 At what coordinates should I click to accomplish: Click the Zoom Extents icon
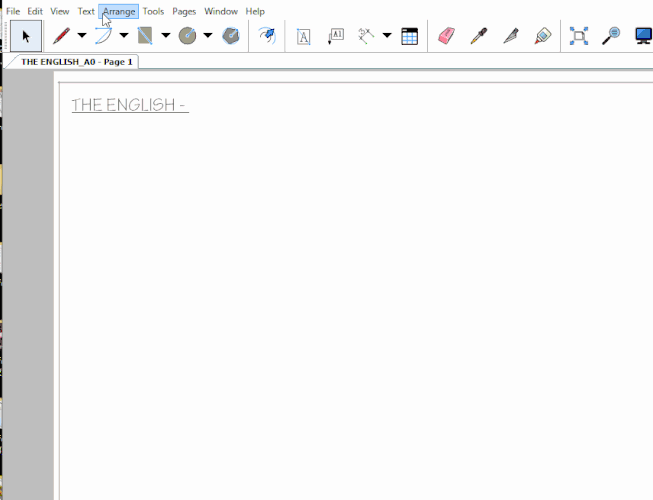pos(579,36)
